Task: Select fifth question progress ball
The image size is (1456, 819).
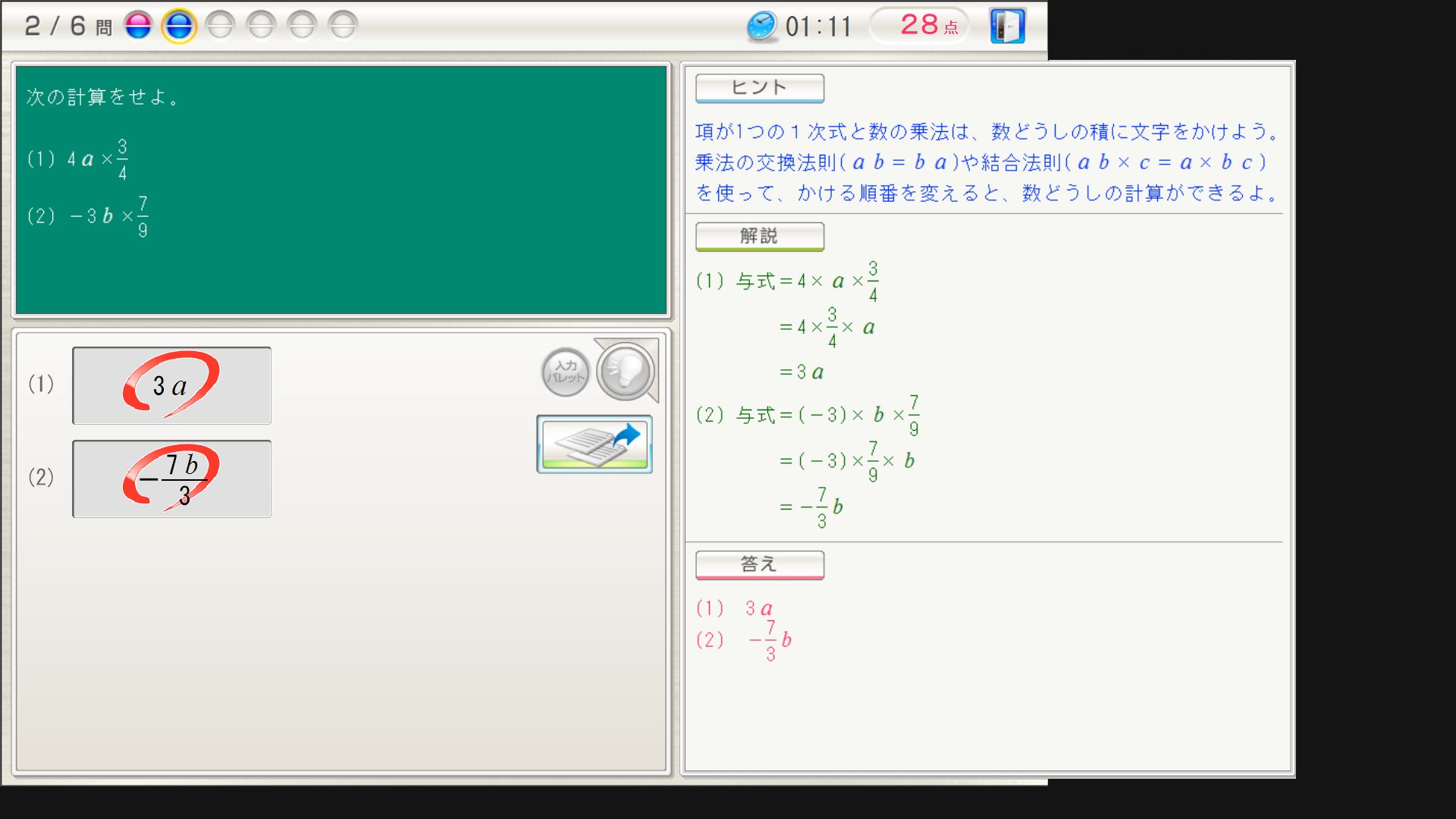Action: pyautogui.click(x=302, y=26)
